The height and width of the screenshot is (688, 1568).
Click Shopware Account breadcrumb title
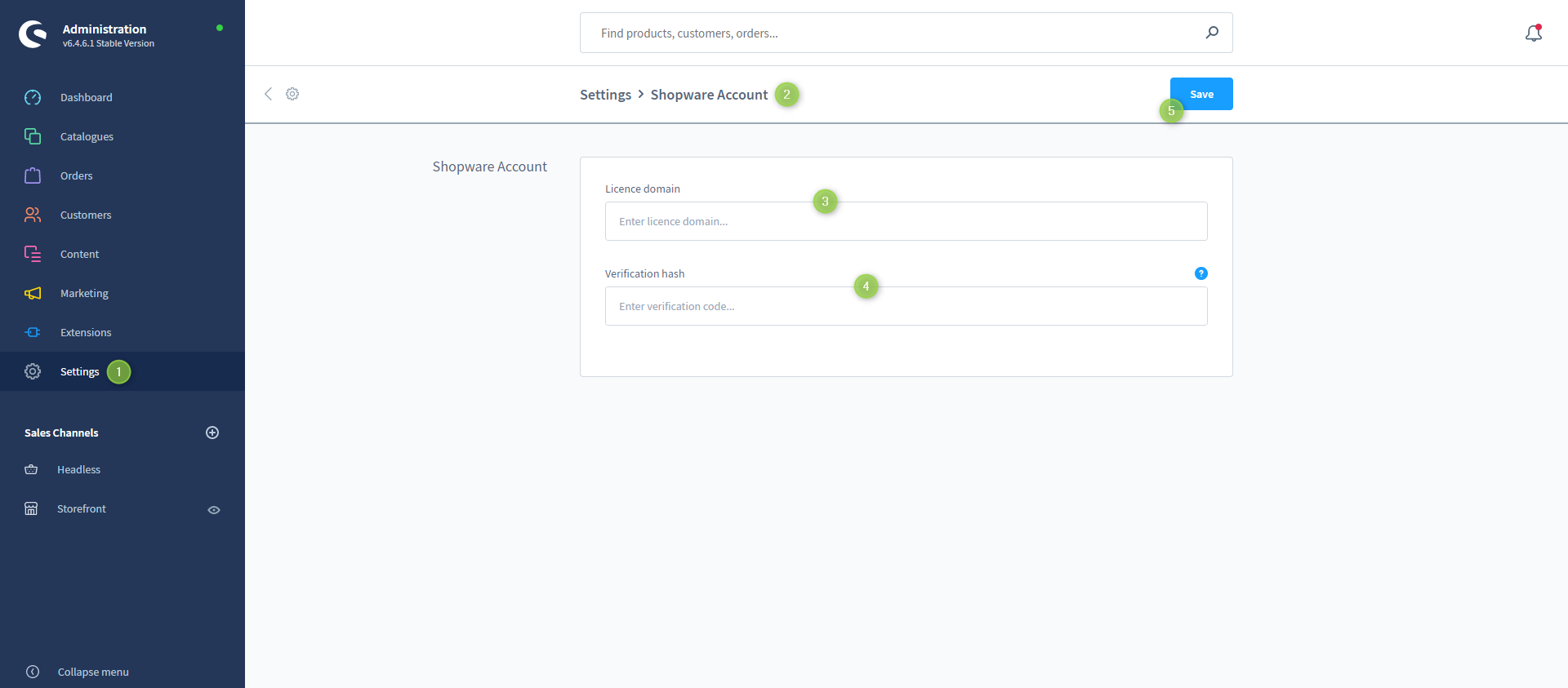point(709,95)
